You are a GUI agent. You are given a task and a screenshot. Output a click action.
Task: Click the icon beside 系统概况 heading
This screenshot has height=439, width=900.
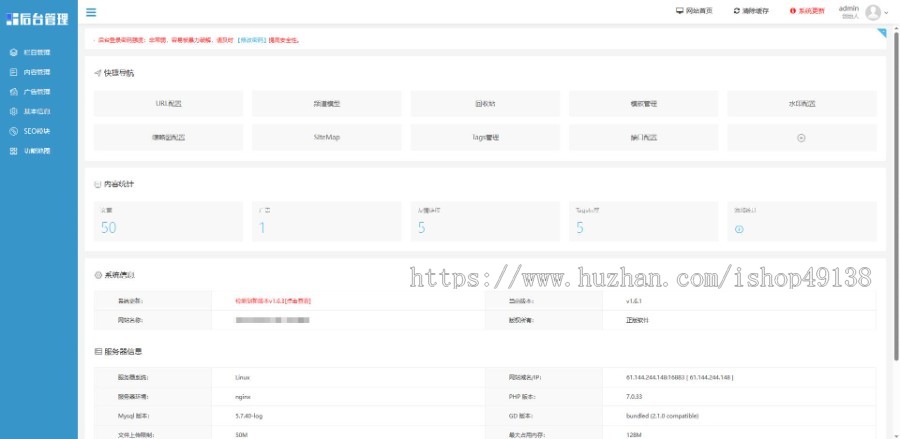pyautogui.click(x=98, y=275)
